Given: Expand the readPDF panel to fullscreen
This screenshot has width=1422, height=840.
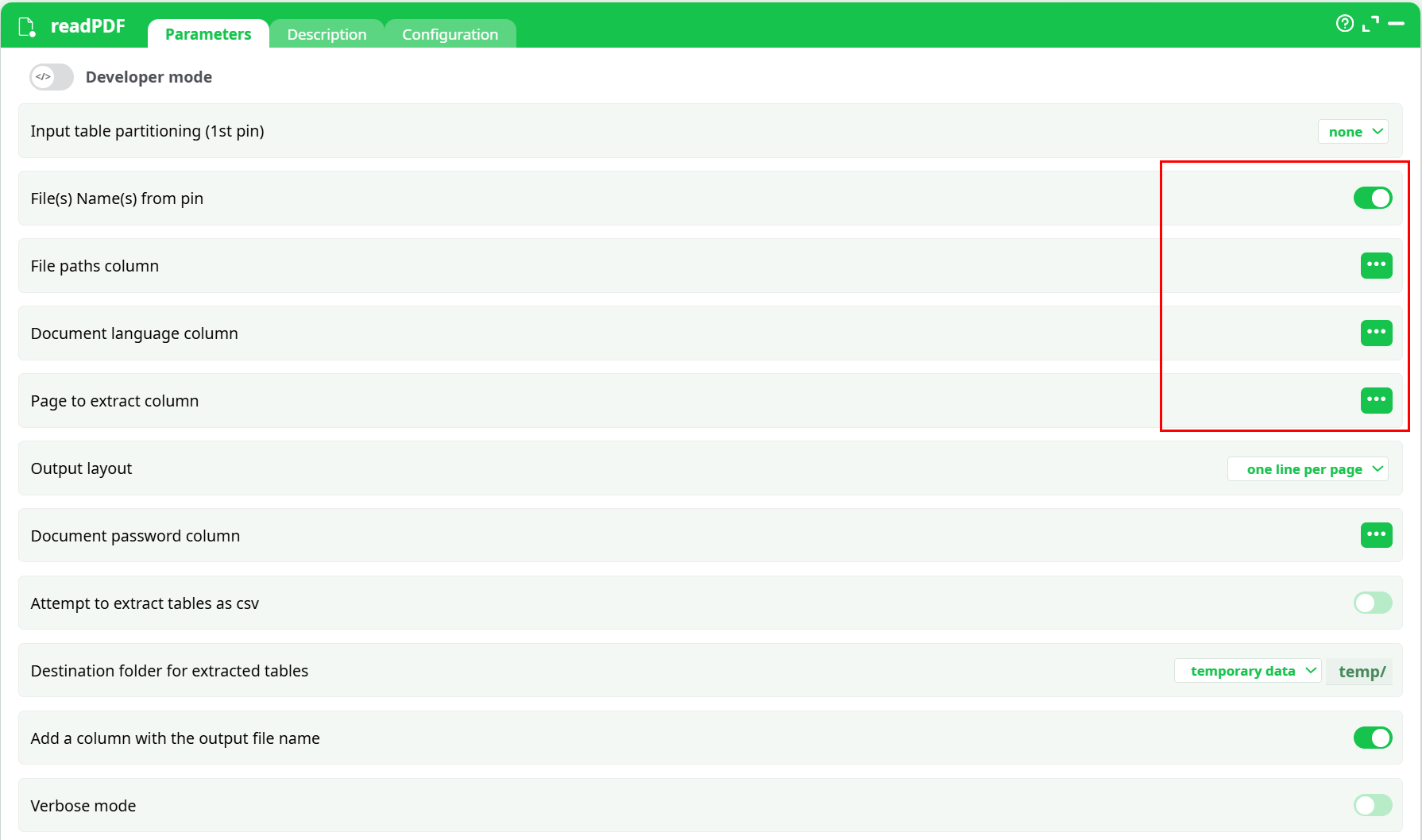Looking at the screenshot, I should coord(1370,24).
